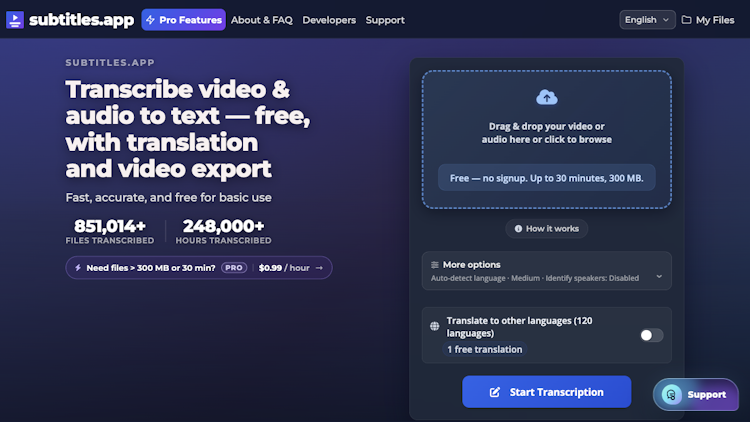Click the drag & drop upload area text

pos(546,133)
